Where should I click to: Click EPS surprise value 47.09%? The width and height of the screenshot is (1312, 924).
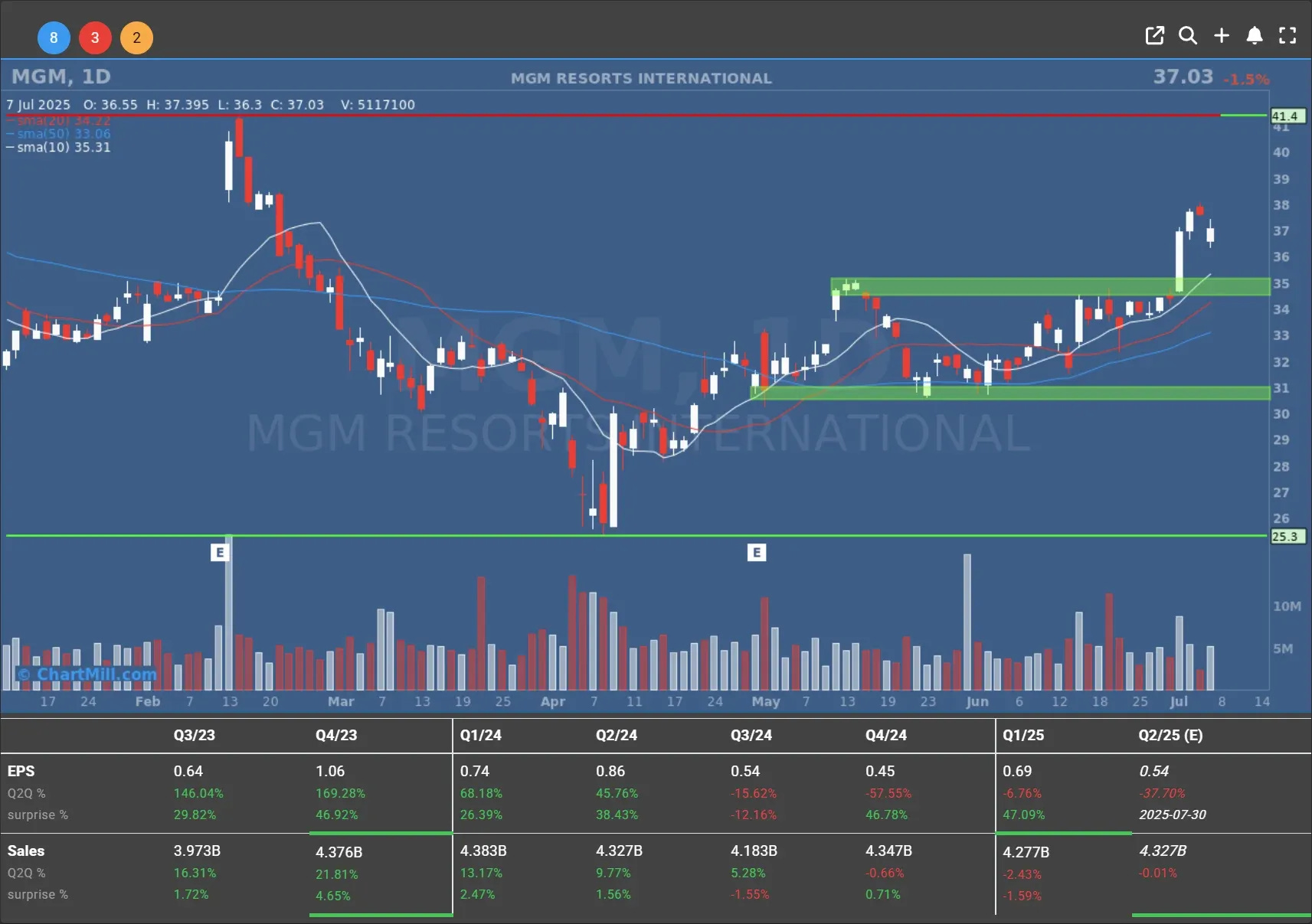point(1023,815)
